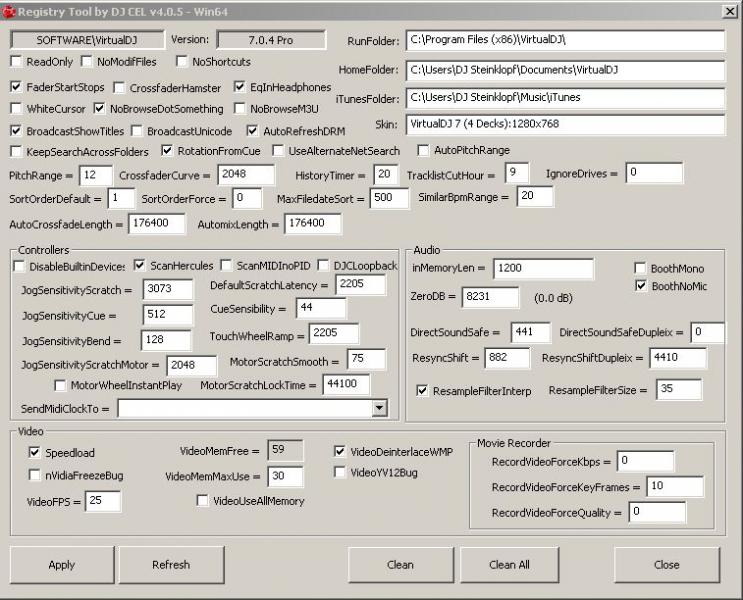The image size is (743, 600).
Task: Enable the NoModifFiles checkbox
Action: pos(87,62)
